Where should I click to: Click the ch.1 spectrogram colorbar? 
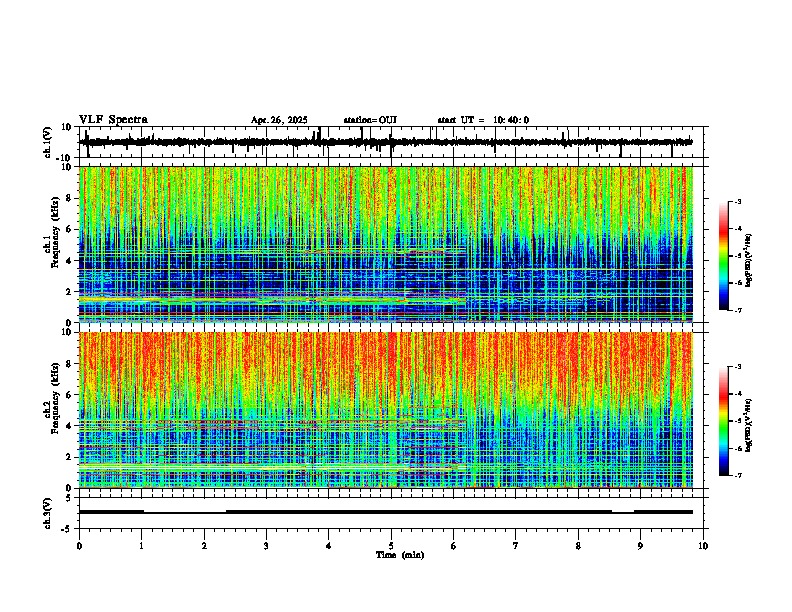click(x=723, y=256)
